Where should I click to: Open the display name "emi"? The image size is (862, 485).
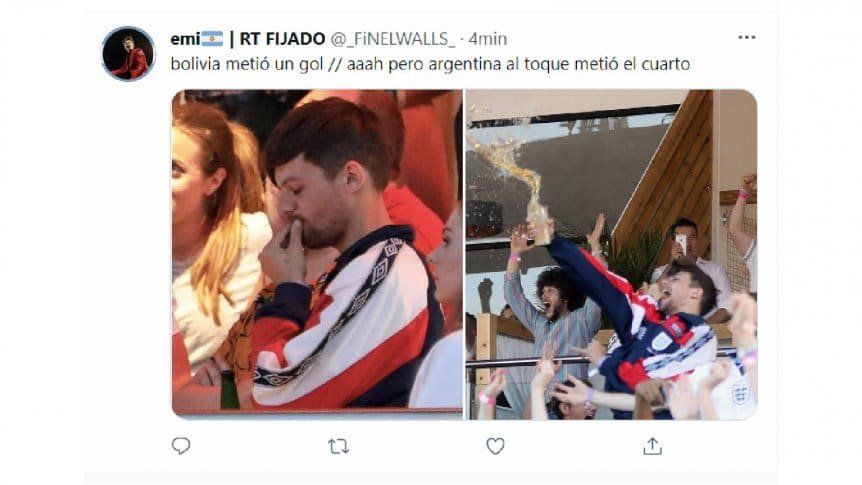(185, 39)
